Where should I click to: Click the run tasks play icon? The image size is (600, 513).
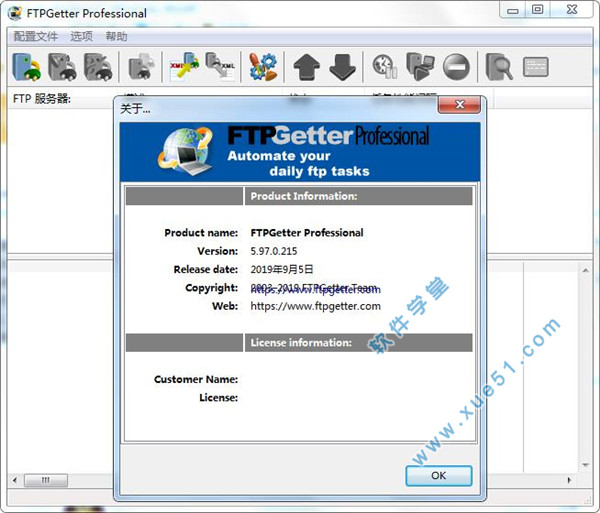point(420,67)
